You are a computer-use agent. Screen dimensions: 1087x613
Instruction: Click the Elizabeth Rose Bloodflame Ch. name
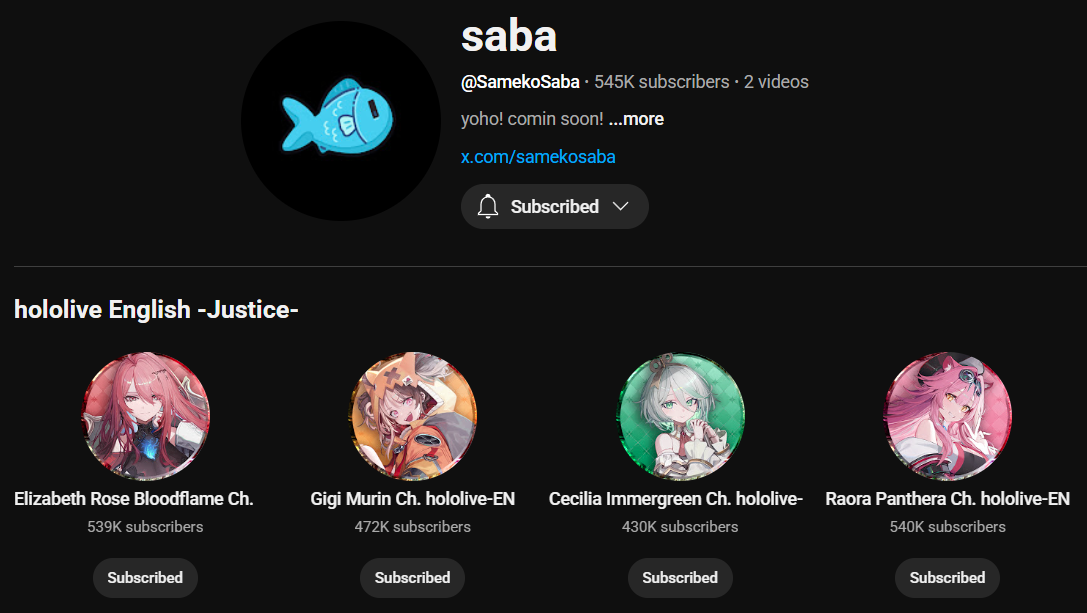pos(134,499)
